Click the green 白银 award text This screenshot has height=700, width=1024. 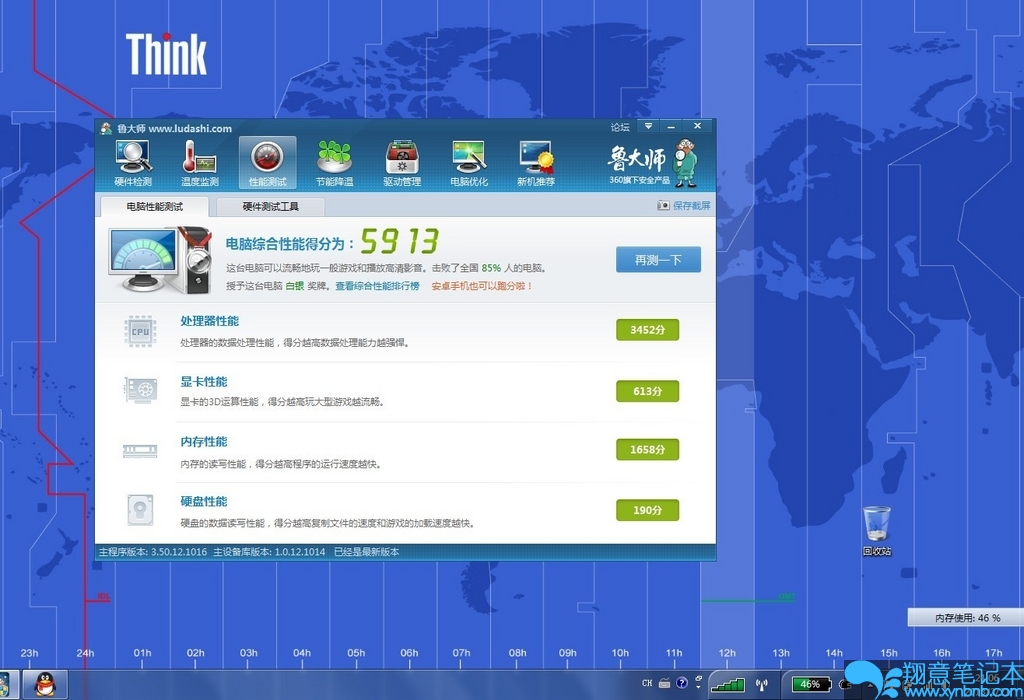(x=295, y=286)
